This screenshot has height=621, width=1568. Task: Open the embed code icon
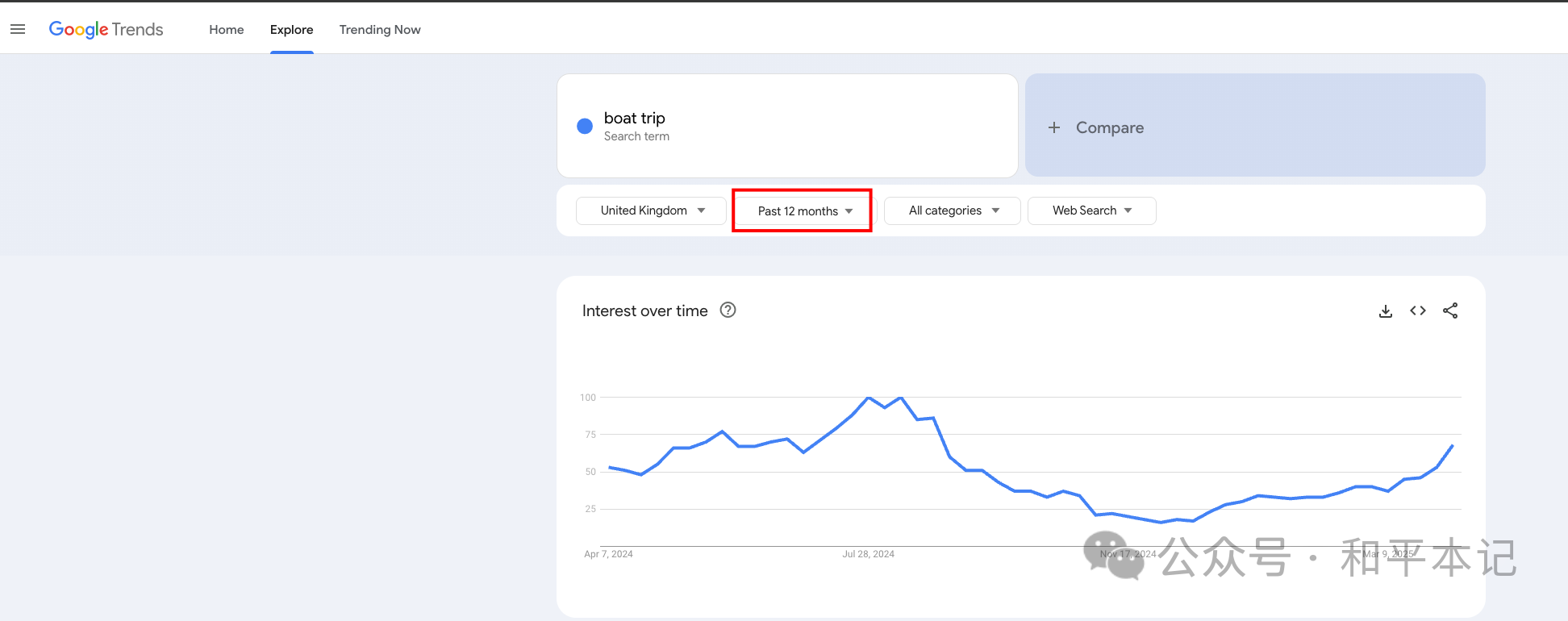(x=1418, y=310)
